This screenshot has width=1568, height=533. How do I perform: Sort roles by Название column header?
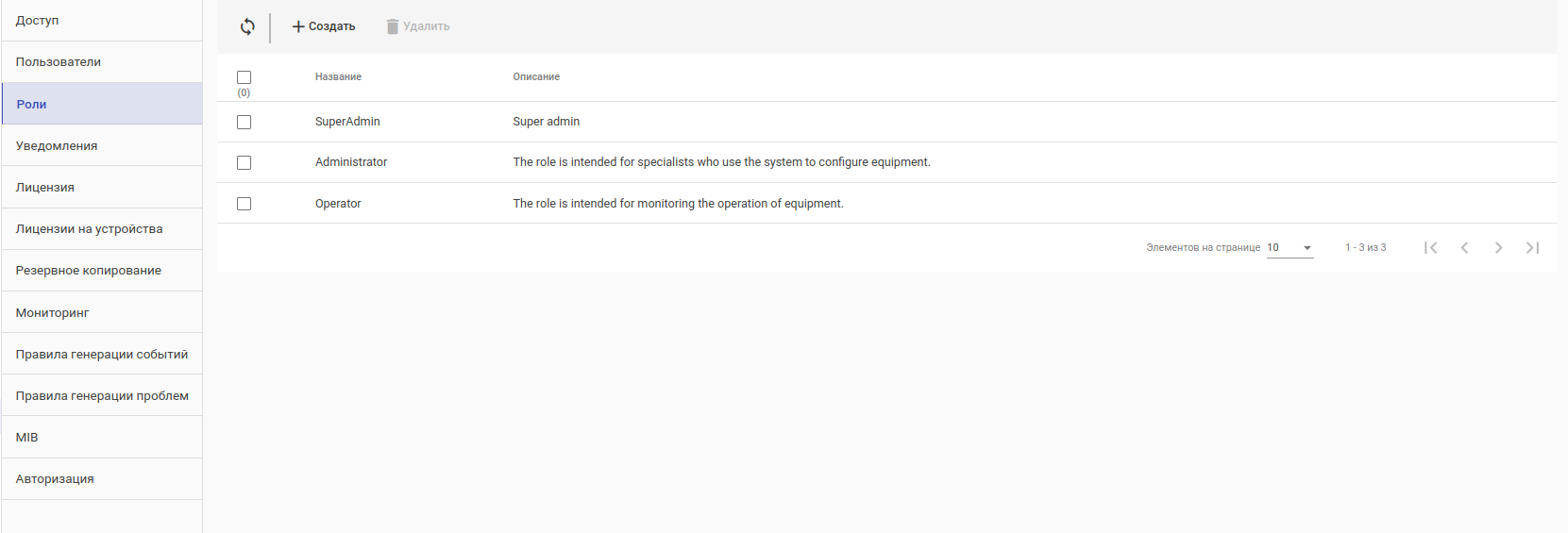pyautogui.click(x=338, y=77)
